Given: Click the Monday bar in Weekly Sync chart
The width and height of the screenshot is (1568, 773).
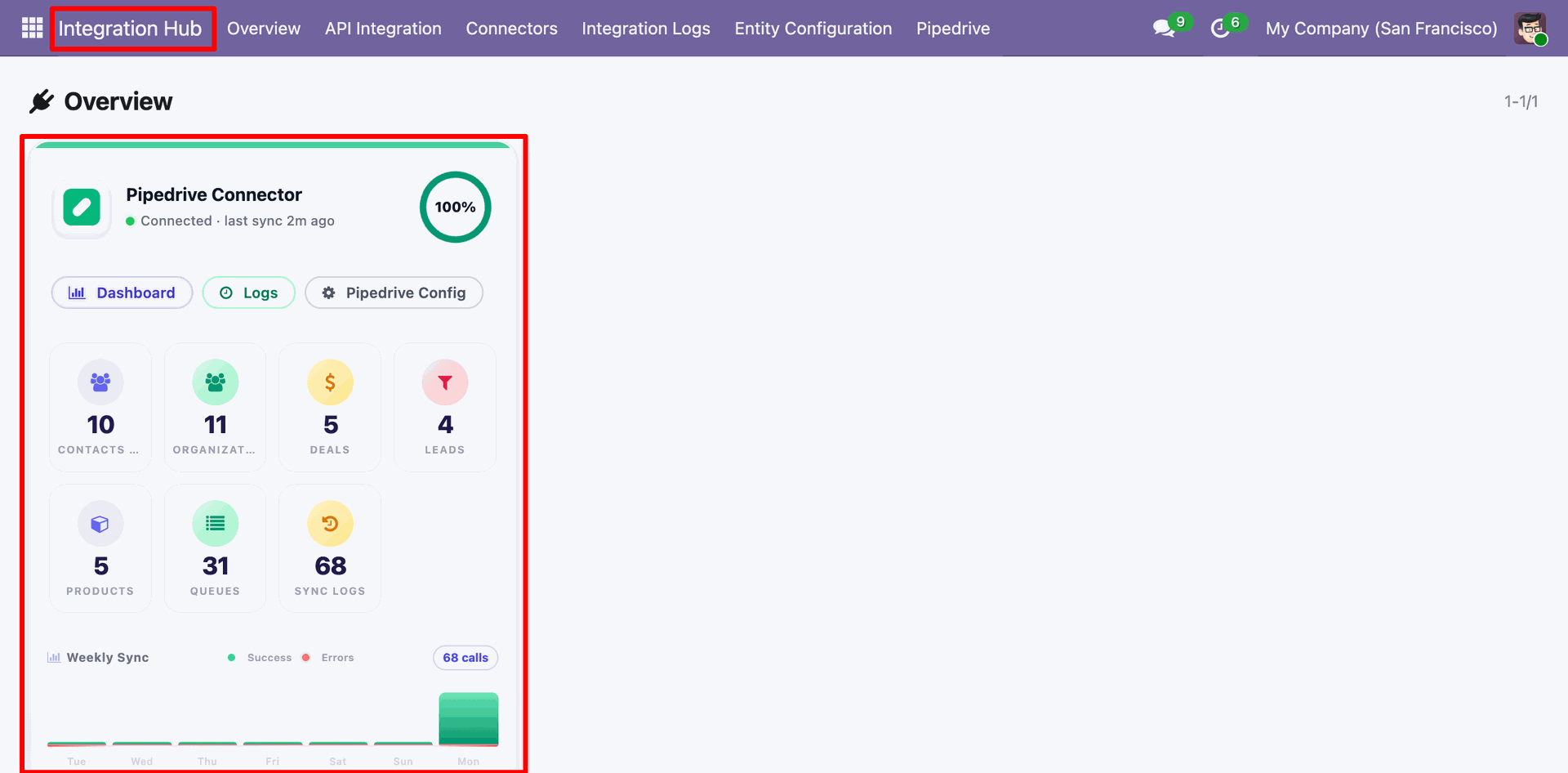Looking at the screenshot, I should click(x=469, y=719).
